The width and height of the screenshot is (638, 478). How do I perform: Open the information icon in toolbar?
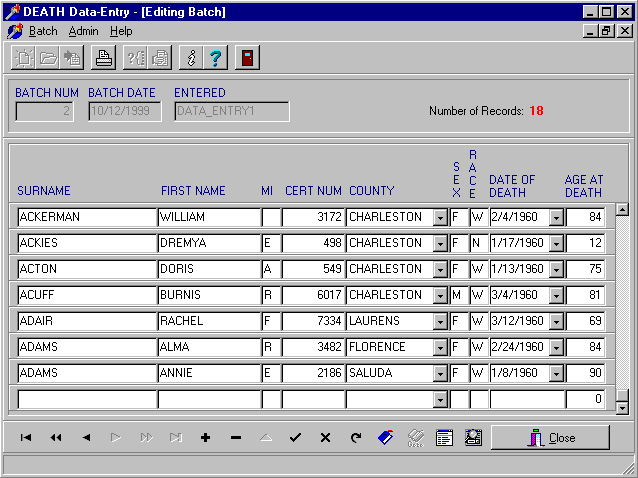[x=189, y=58]
